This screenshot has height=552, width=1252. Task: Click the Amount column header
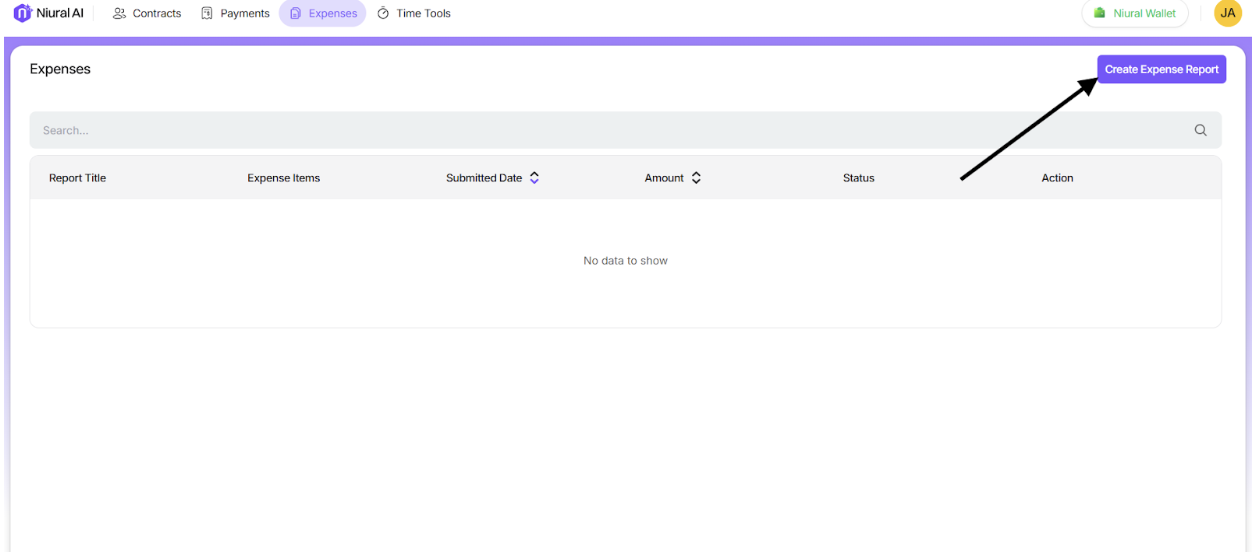click(664, 178)
